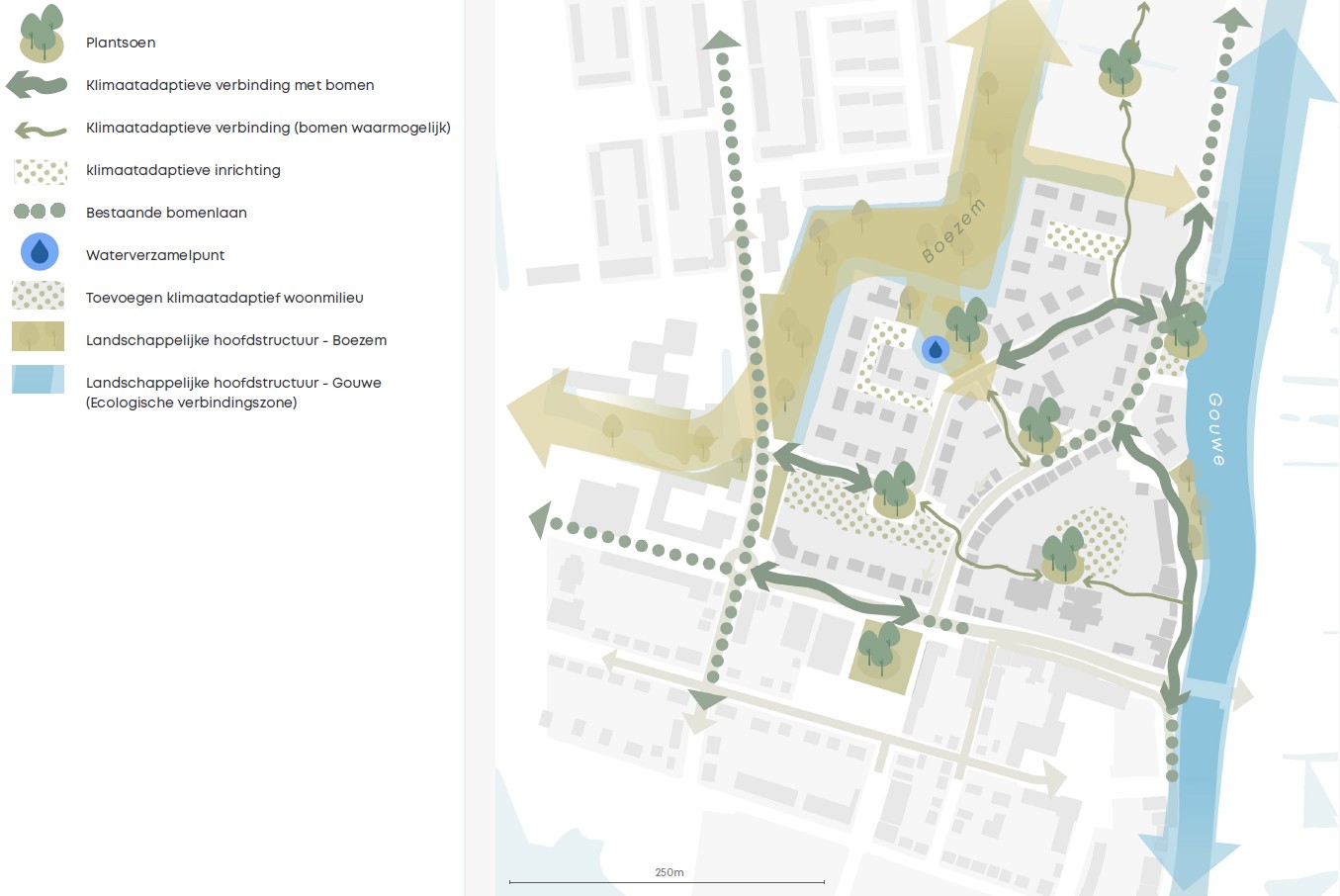Click the 'klimaatadaptieve inrichting' label
Viewport: 1340px width, 896px height.
point(183,170)
